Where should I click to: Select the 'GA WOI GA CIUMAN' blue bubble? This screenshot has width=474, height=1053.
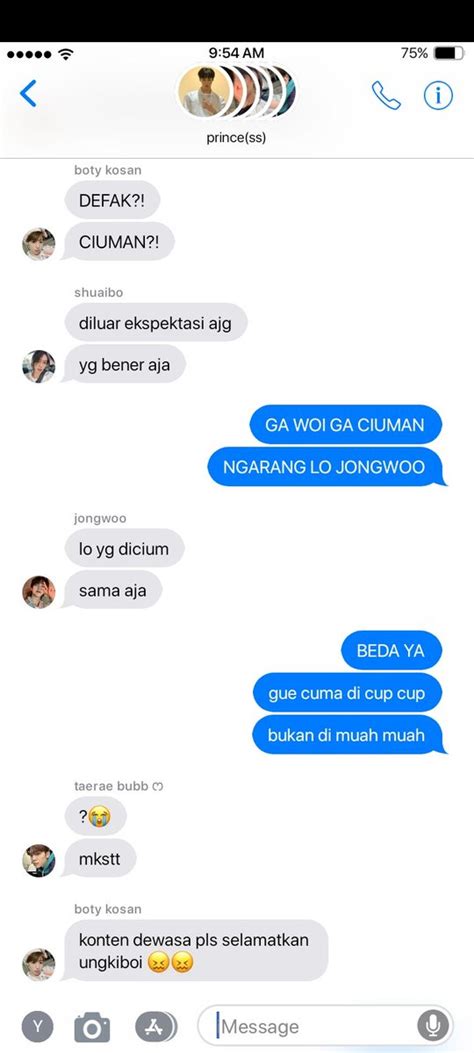[345, 424]
